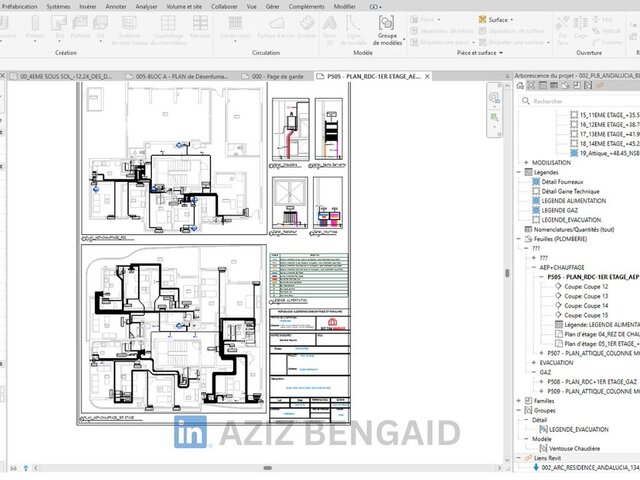Open the Systèmes ribbon tab
The image size is (640, 480).
59,6
